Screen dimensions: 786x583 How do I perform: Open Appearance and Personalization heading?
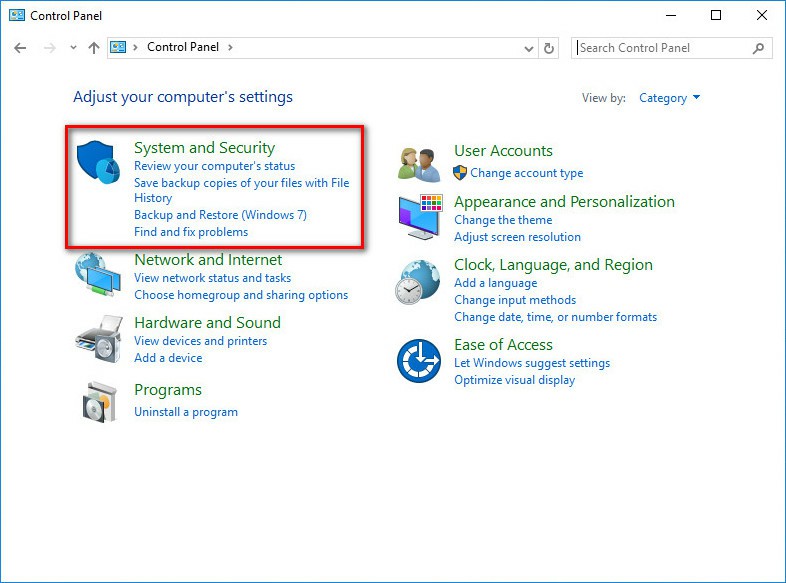[x=564, y=202]
